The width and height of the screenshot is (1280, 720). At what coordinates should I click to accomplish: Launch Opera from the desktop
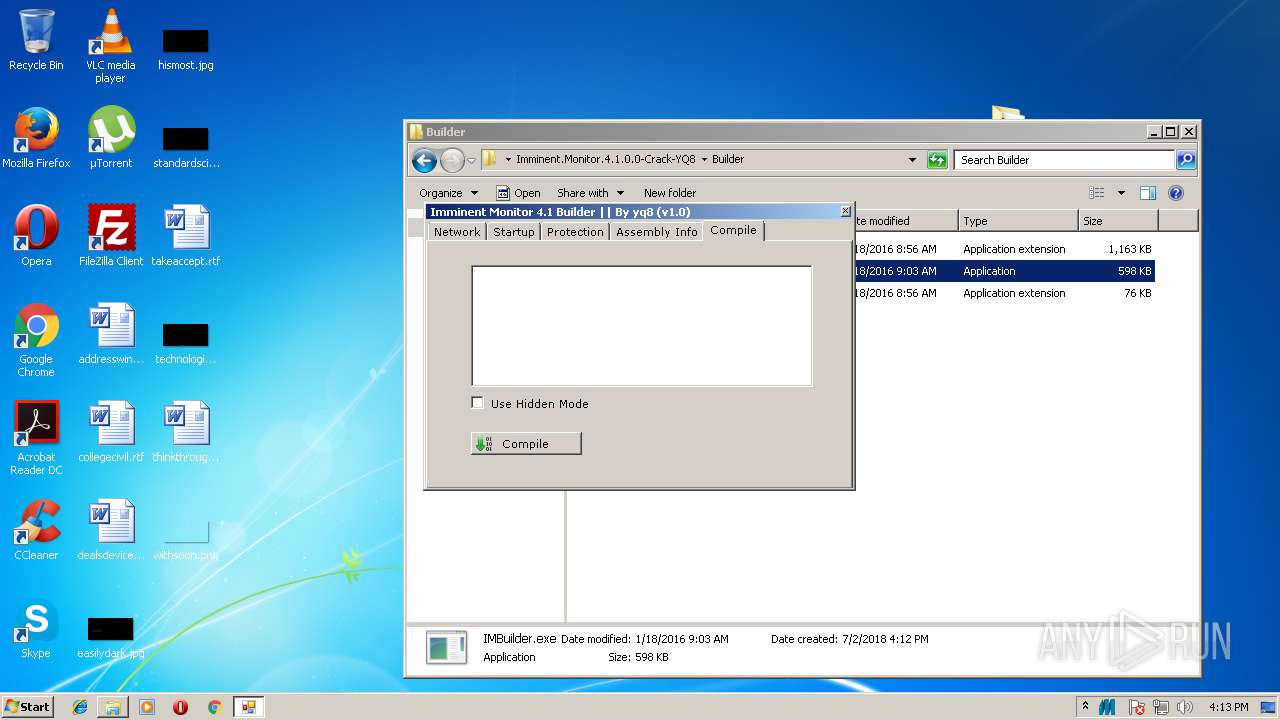[x=36, y=236]
